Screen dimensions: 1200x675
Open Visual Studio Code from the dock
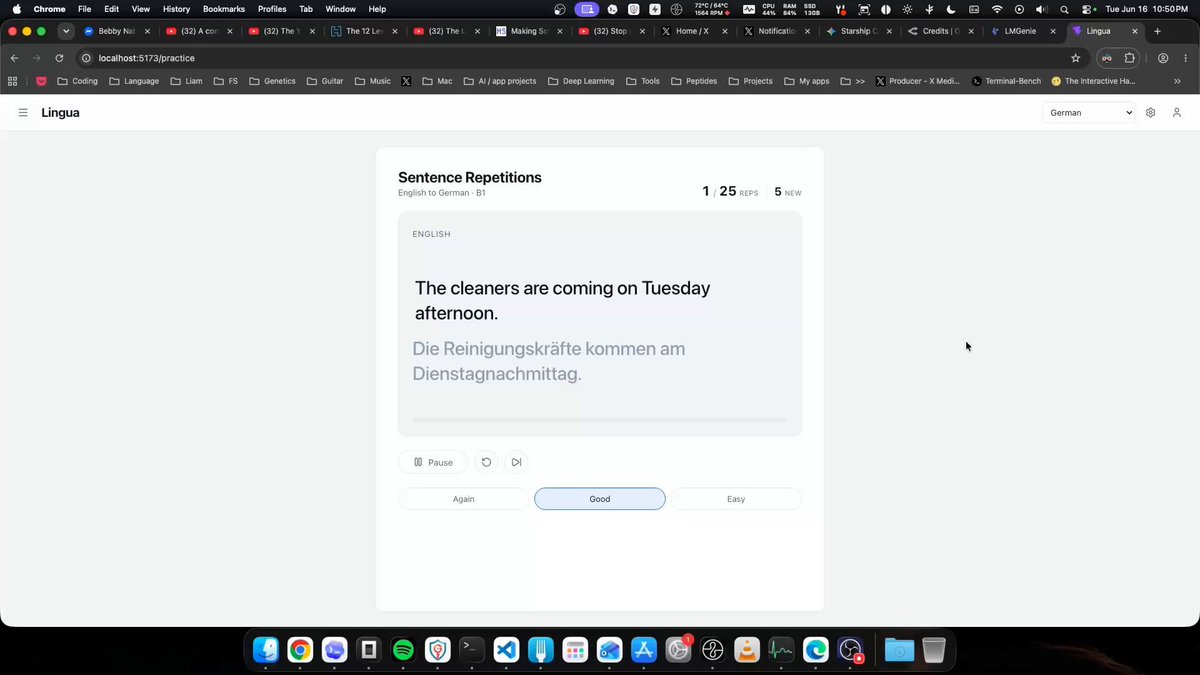point(506,650)
